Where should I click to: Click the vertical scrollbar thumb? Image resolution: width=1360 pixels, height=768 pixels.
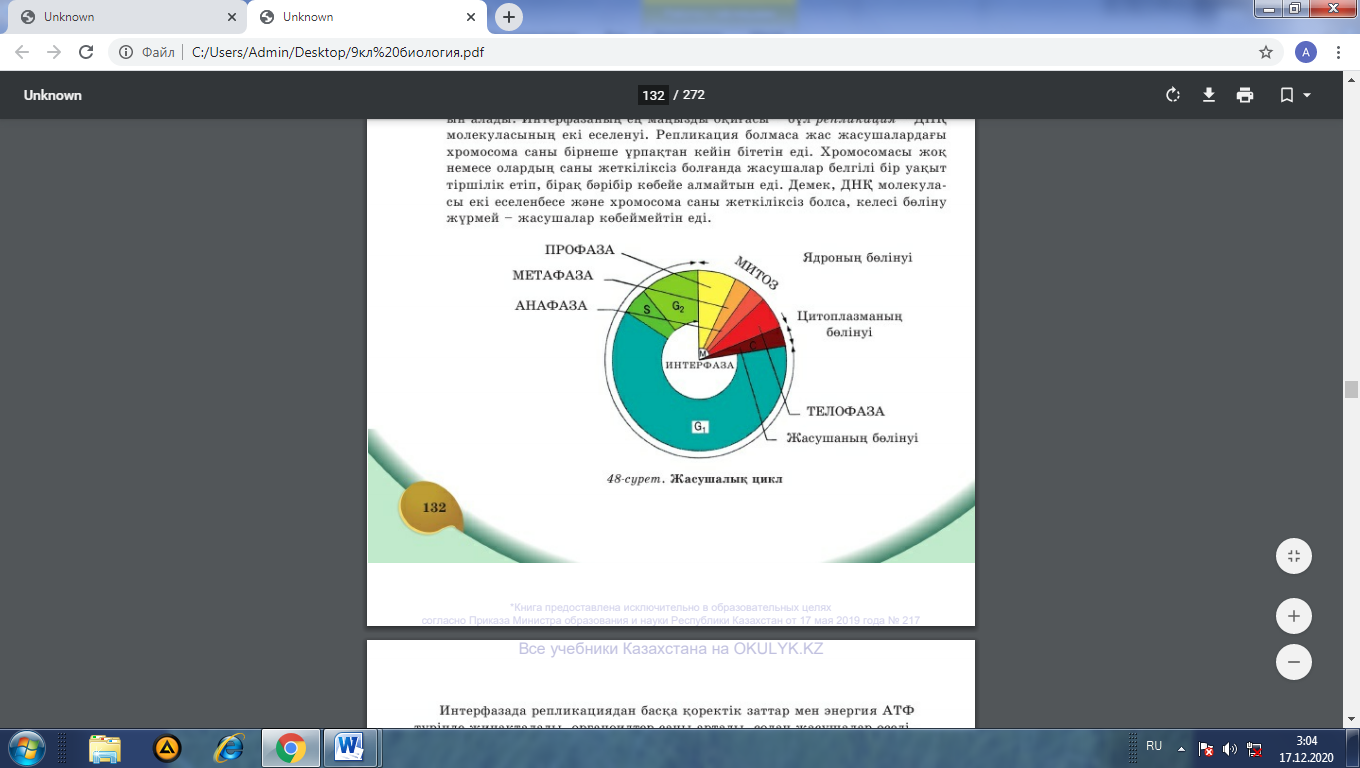(x=1351, y=390)
